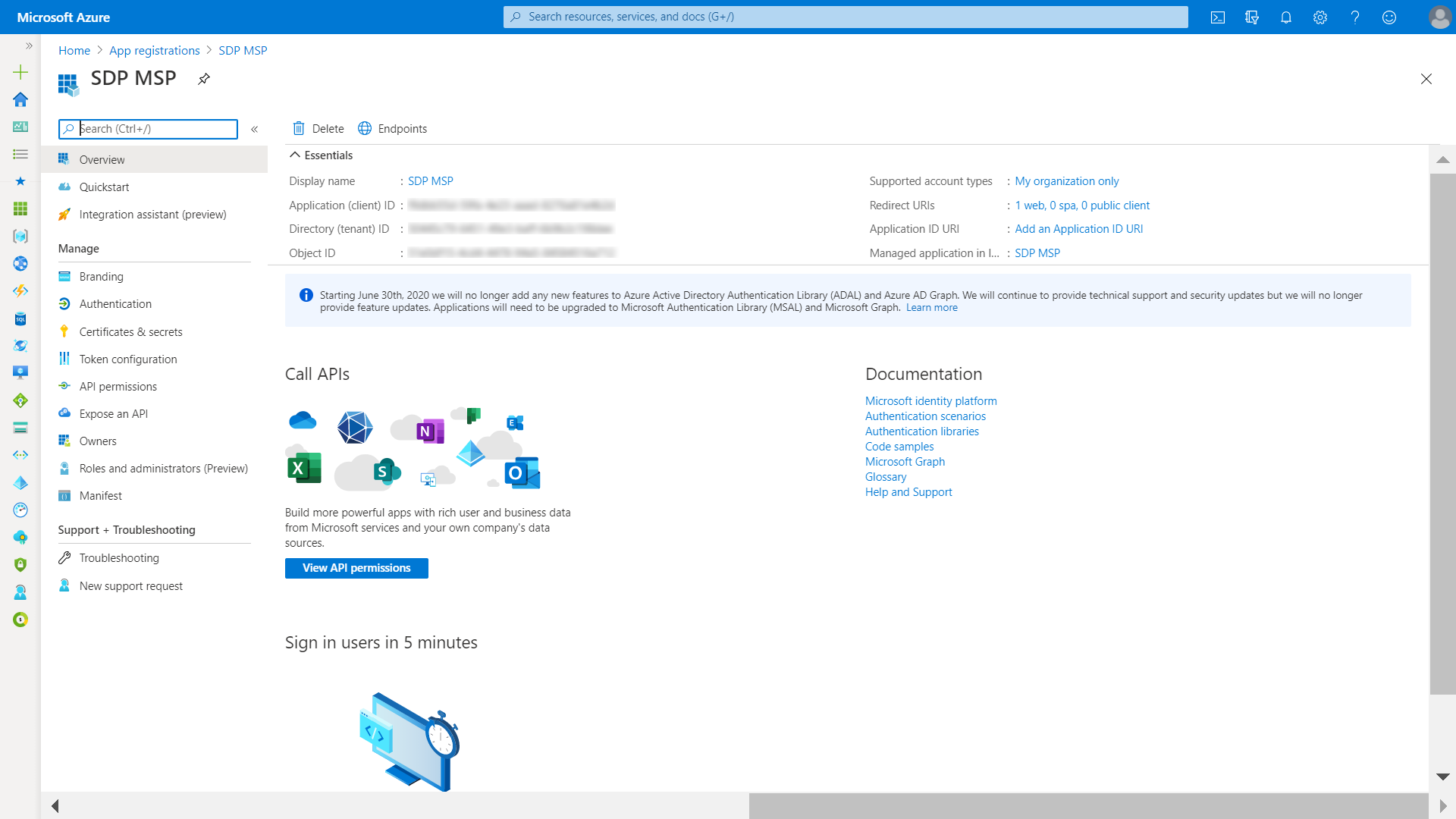The width and height of the screenshot is (1456, 819).
Task: Open Endpoints from the toolbar
Action: 393,129
